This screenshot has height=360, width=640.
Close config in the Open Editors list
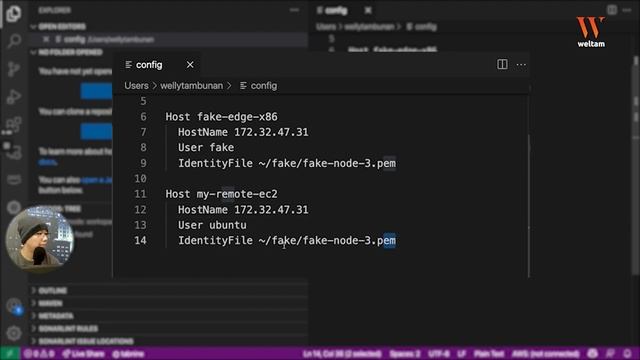coord(46,39)
